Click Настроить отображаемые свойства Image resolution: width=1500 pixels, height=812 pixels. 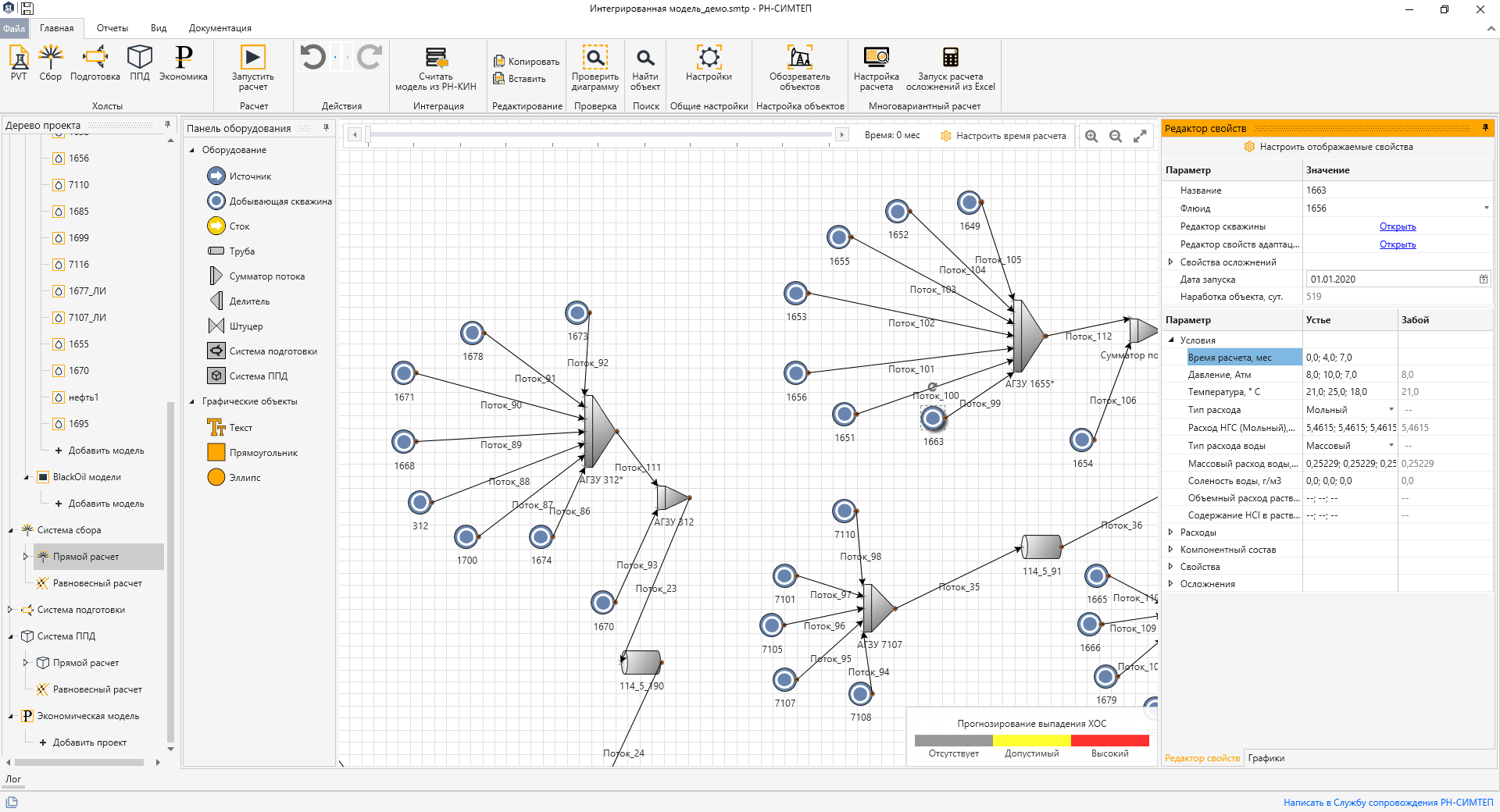1328,147
